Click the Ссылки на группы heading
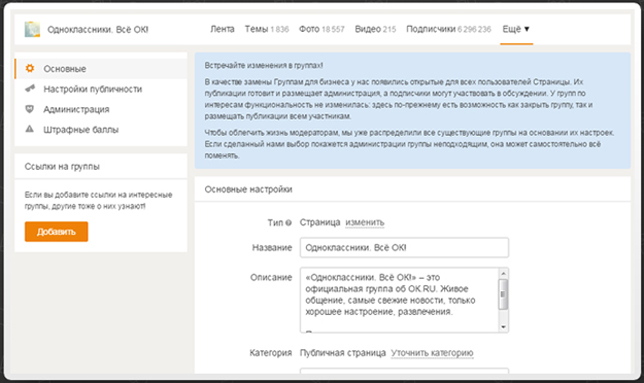 [62, 166]
